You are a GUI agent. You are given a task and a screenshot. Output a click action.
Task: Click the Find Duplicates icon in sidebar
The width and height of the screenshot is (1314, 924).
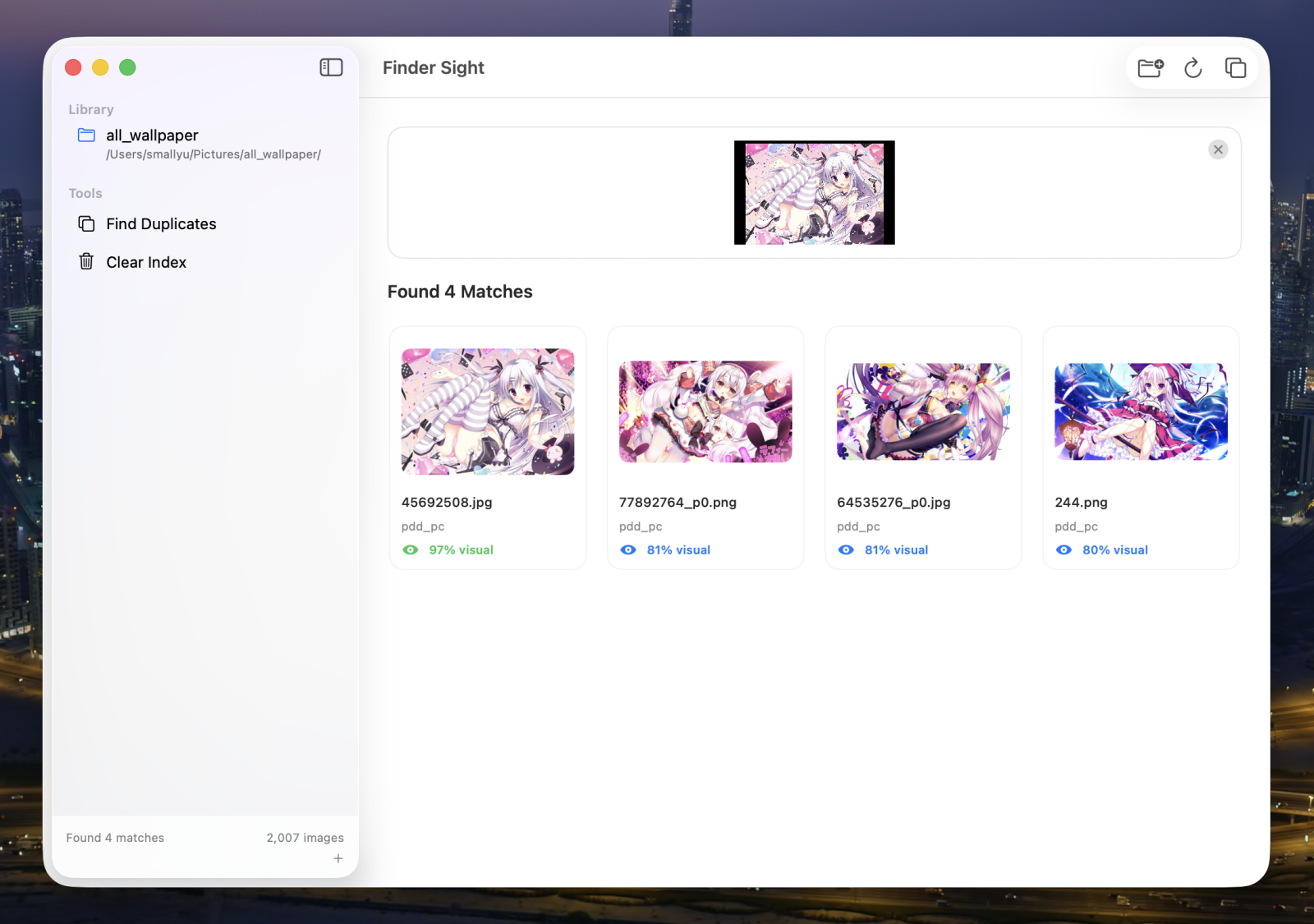(x=86, y=223)
